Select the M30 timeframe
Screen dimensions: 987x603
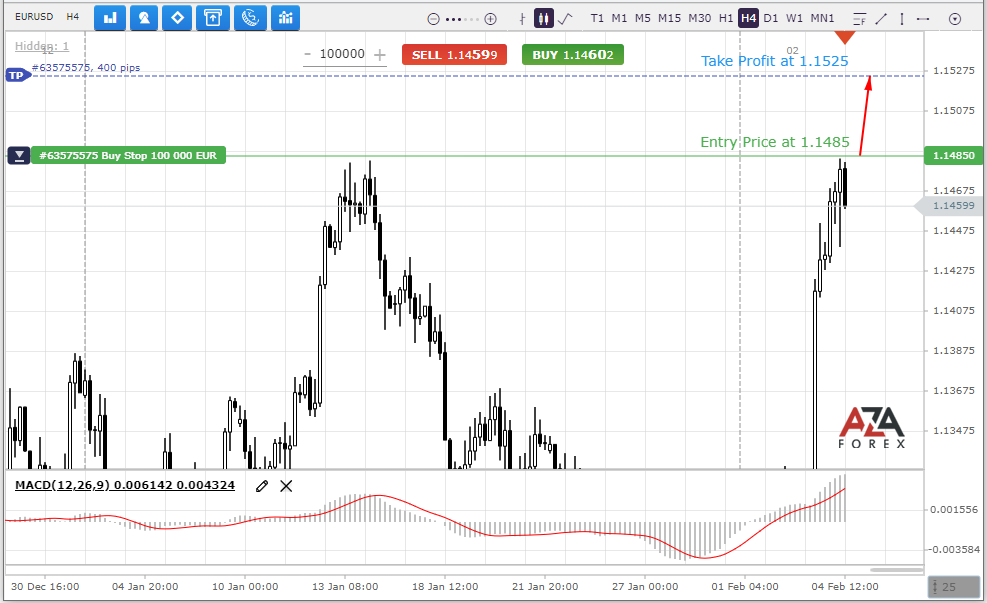pyautogui.click(x=699, y=18)
